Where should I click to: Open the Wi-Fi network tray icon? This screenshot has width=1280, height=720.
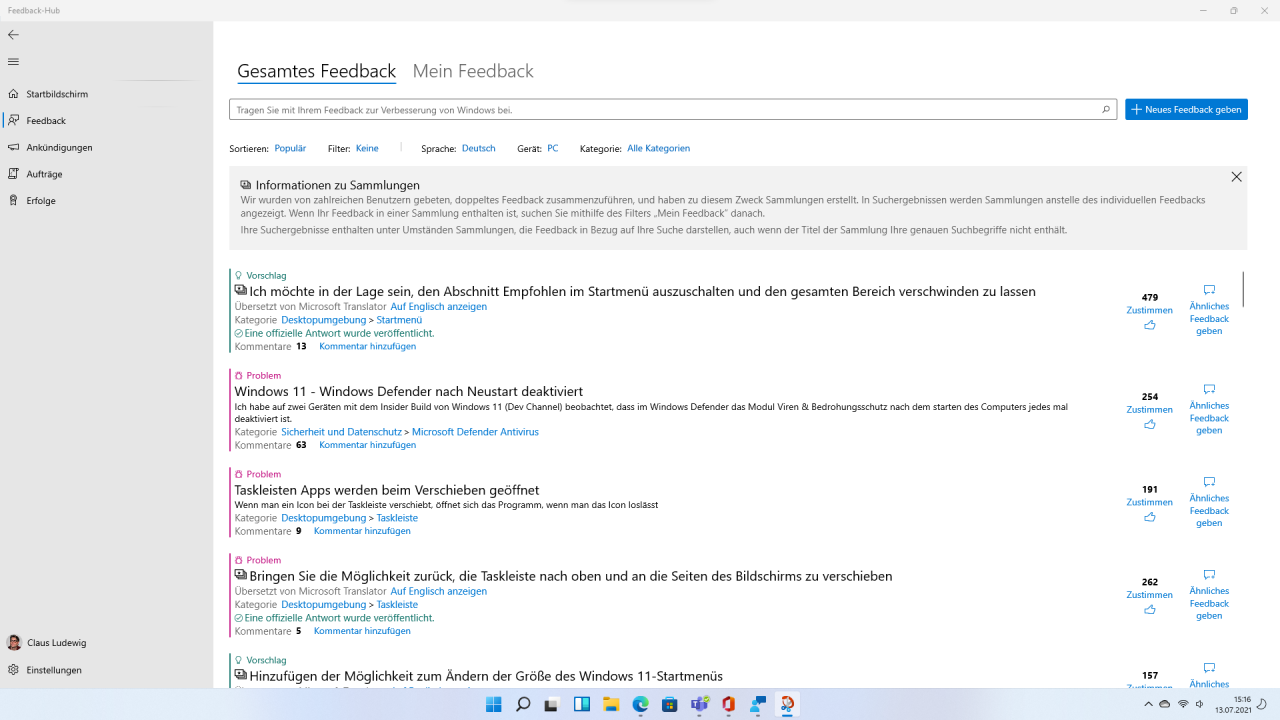pyautogui.click(x=1183, y=705)
